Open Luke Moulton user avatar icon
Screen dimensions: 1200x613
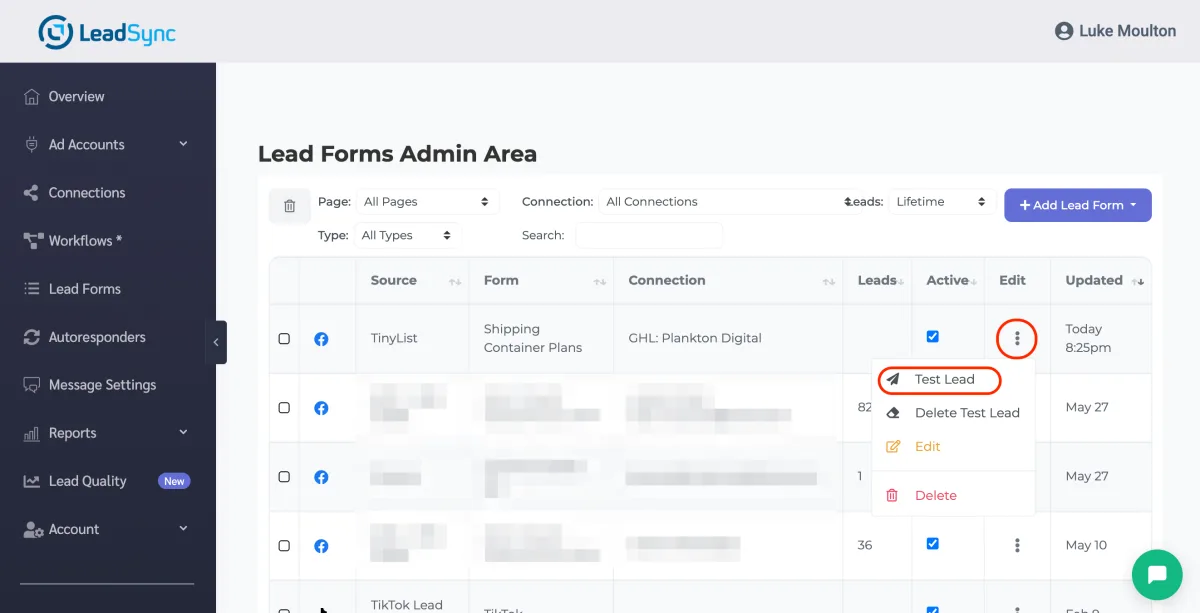click(x=1064, y=31)
